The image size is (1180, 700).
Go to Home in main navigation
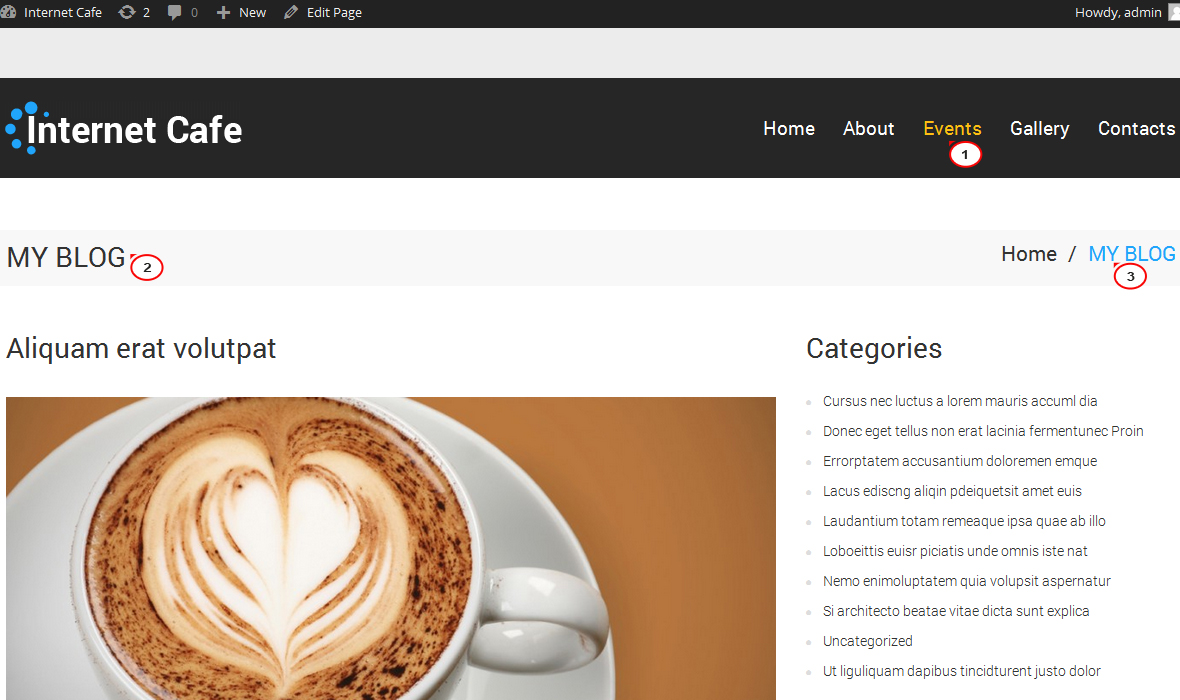click(x=789, y=129)
